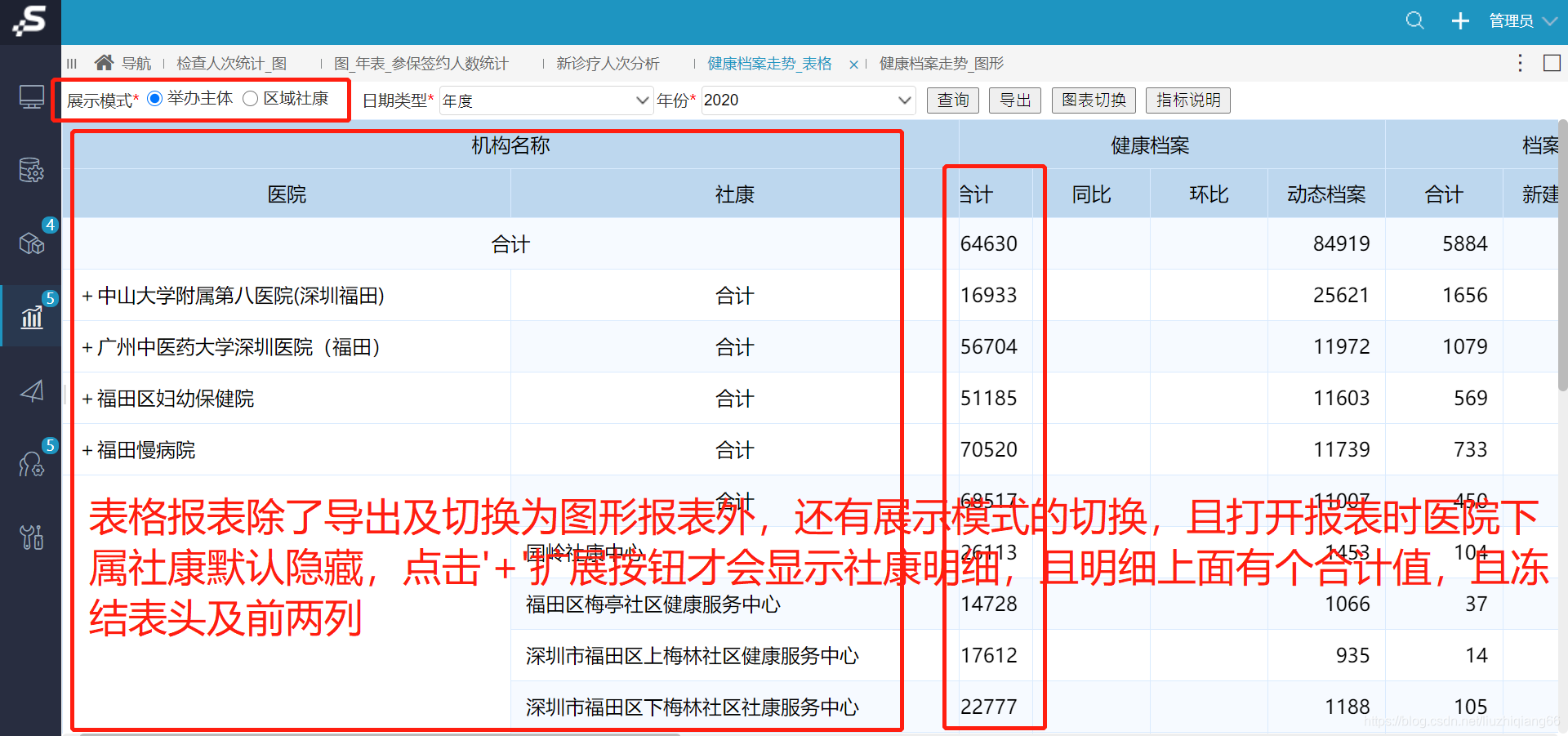Click the 机构名称 group header
The height and width of the screenshot is (736, 1568).
point(510,145)
